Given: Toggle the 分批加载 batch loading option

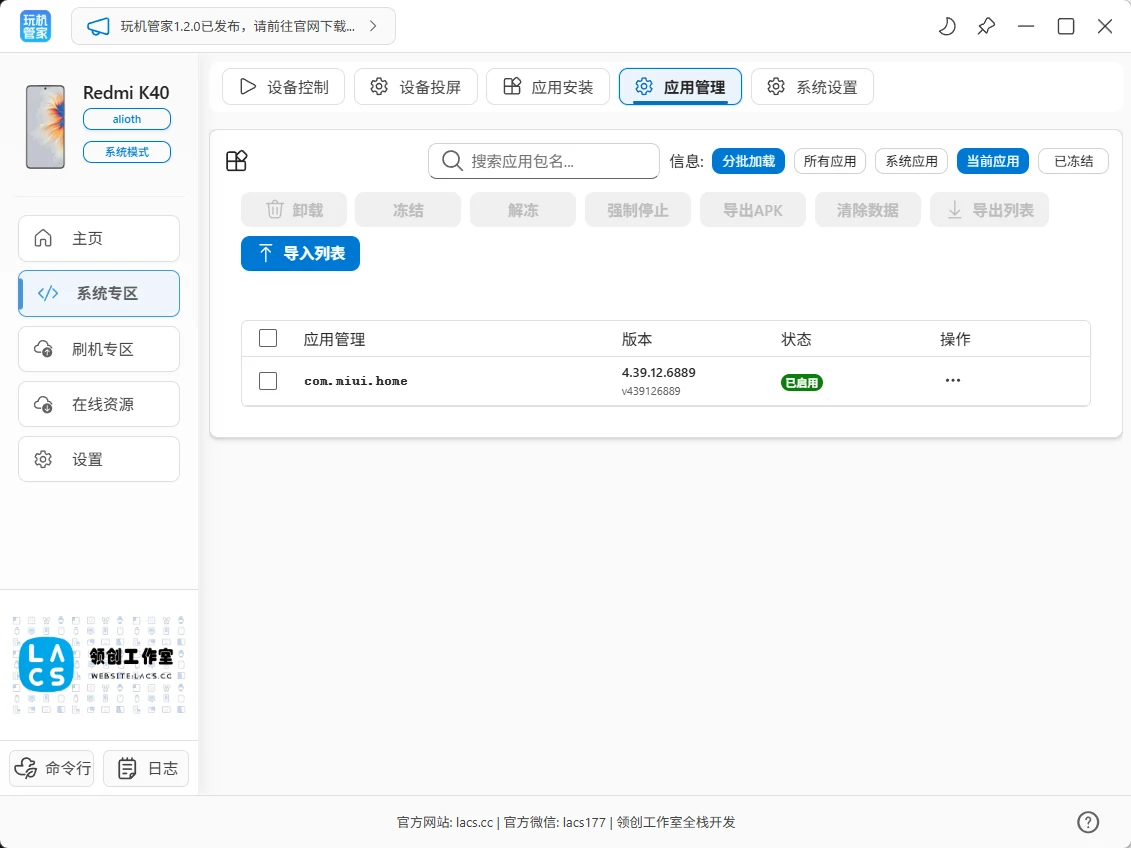Looking at the screenshot, I should [748, 161].
